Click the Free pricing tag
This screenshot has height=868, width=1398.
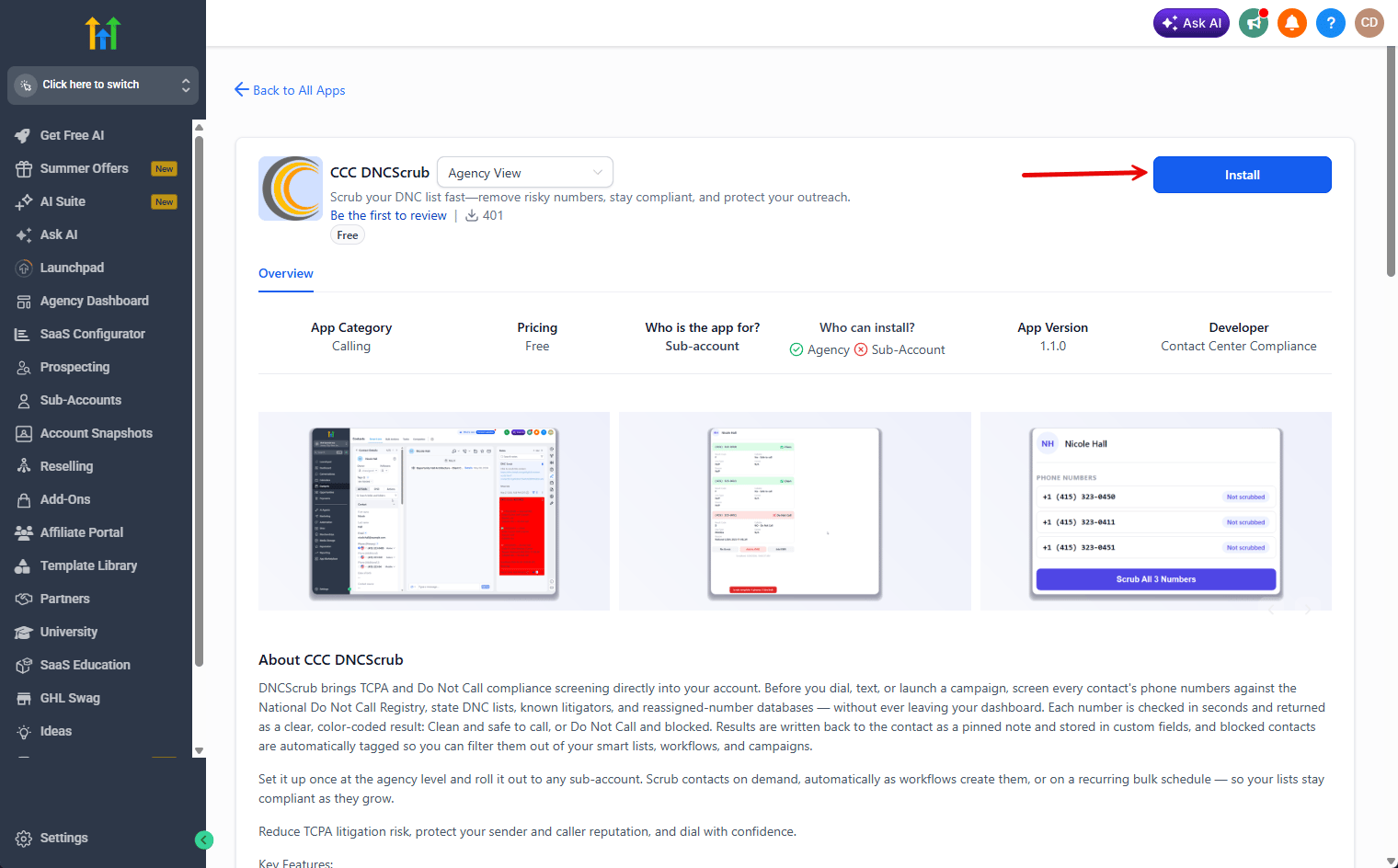click(348, 235)
